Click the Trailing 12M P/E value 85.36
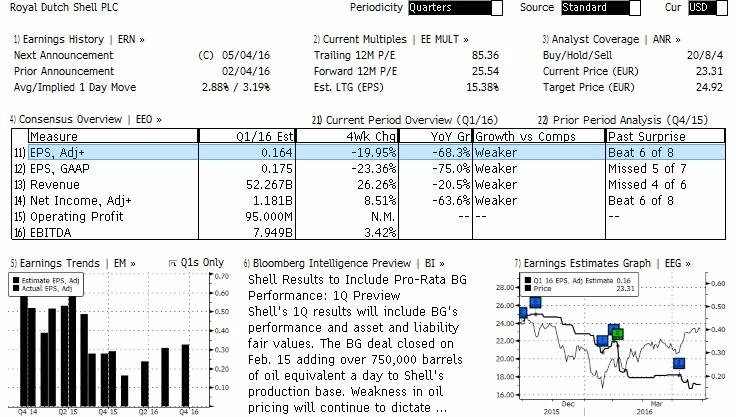This screenshot has width=736, height=417. (485, 55)
